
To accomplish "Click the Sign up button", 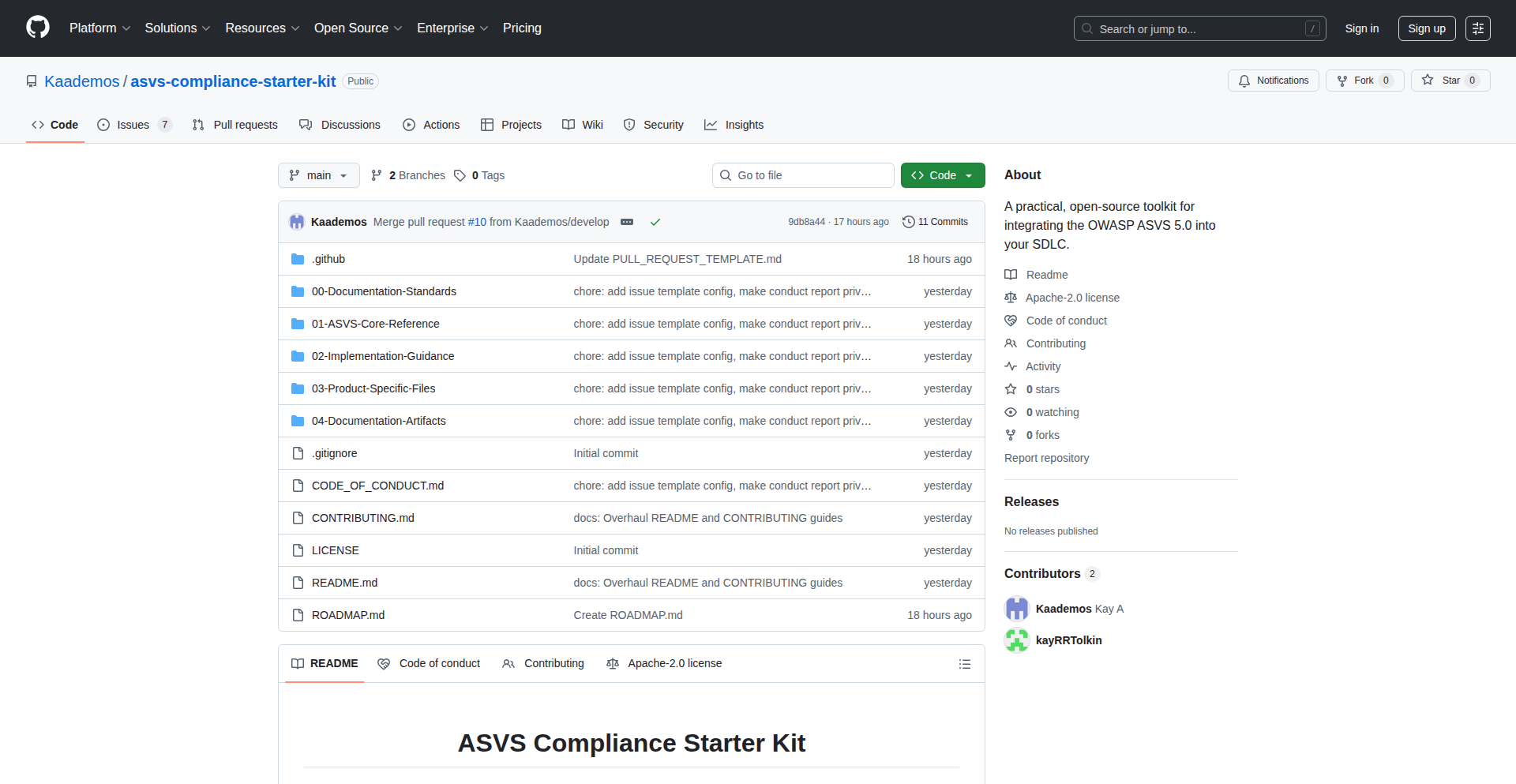I will tap(1427, 28).
